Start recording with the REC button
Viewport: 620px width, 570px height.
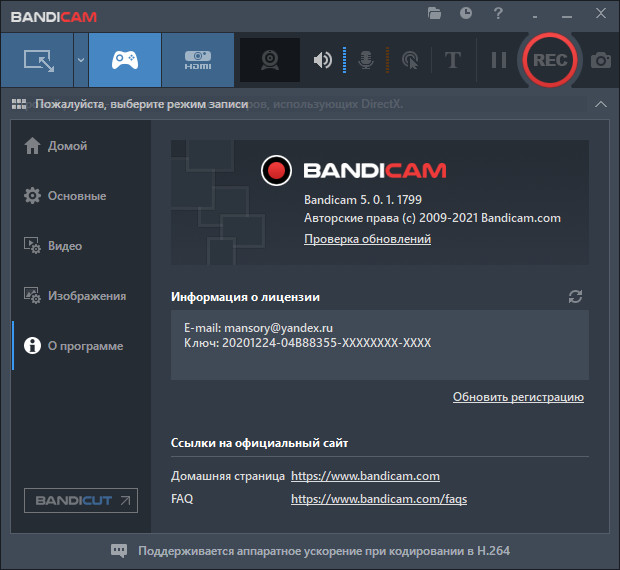click(550, 60)
